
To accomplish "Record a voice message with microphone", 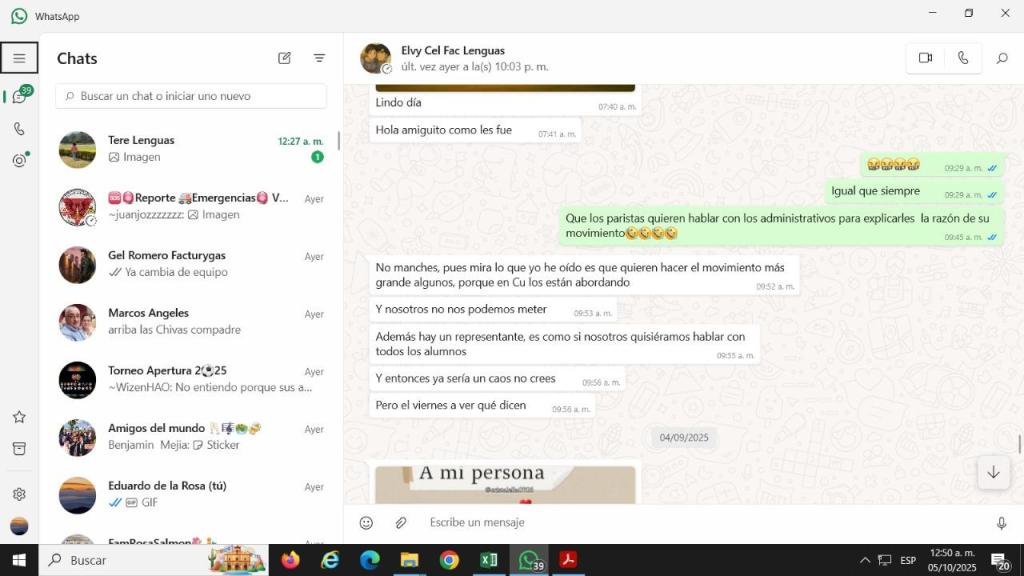I will [1001, 523].
